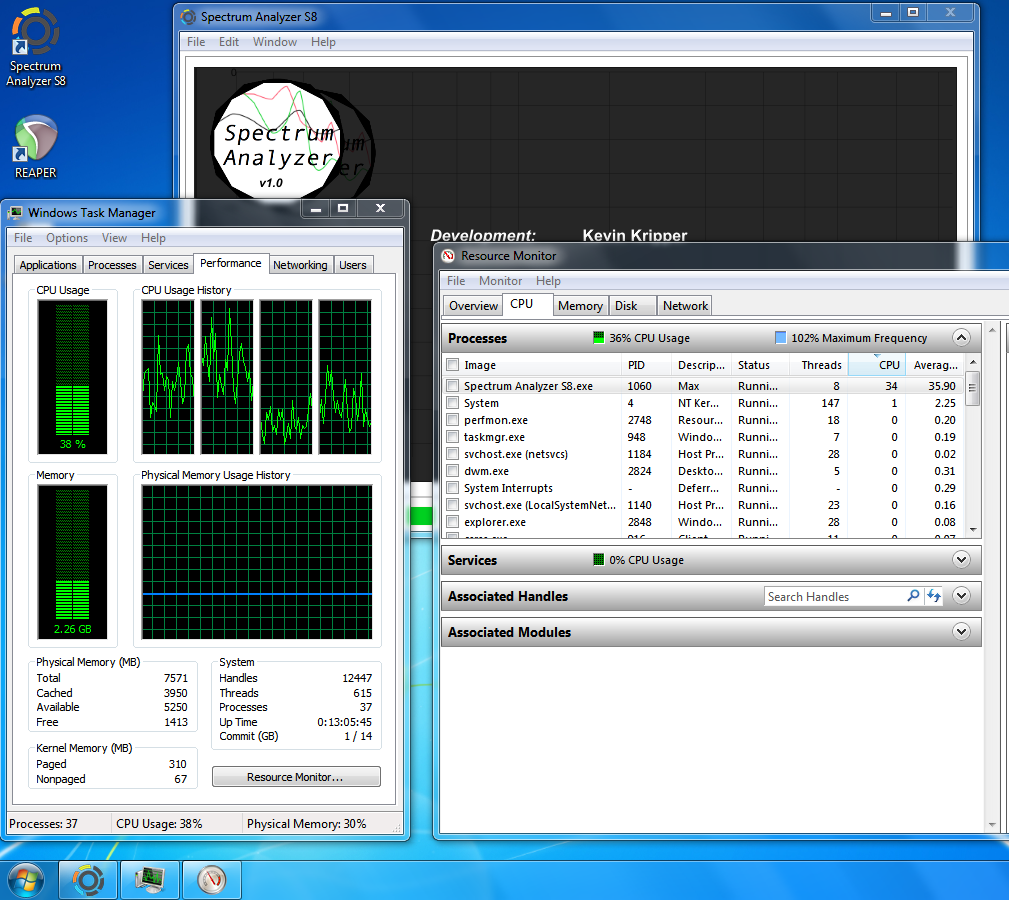Sort processes by Description column
The width and height of the screenshot is (1009, 900).
pyautogui.click(x=701, y=365)
